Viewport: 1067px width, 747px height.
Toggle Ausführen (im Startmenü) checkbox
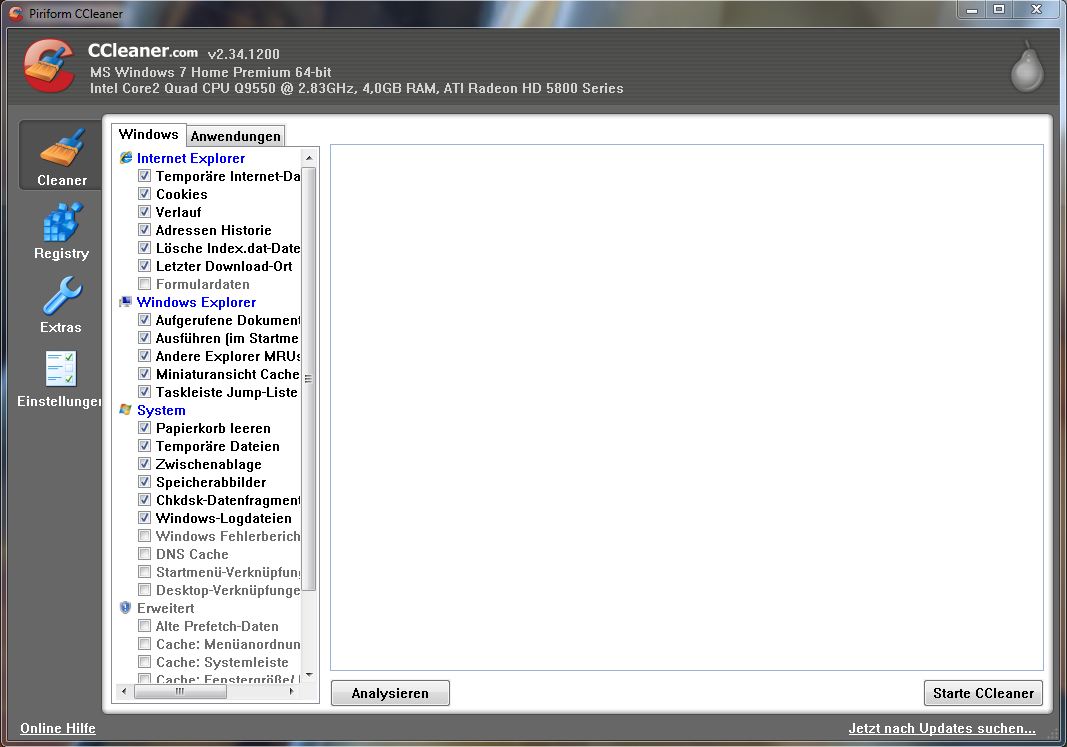pos(144,338)
